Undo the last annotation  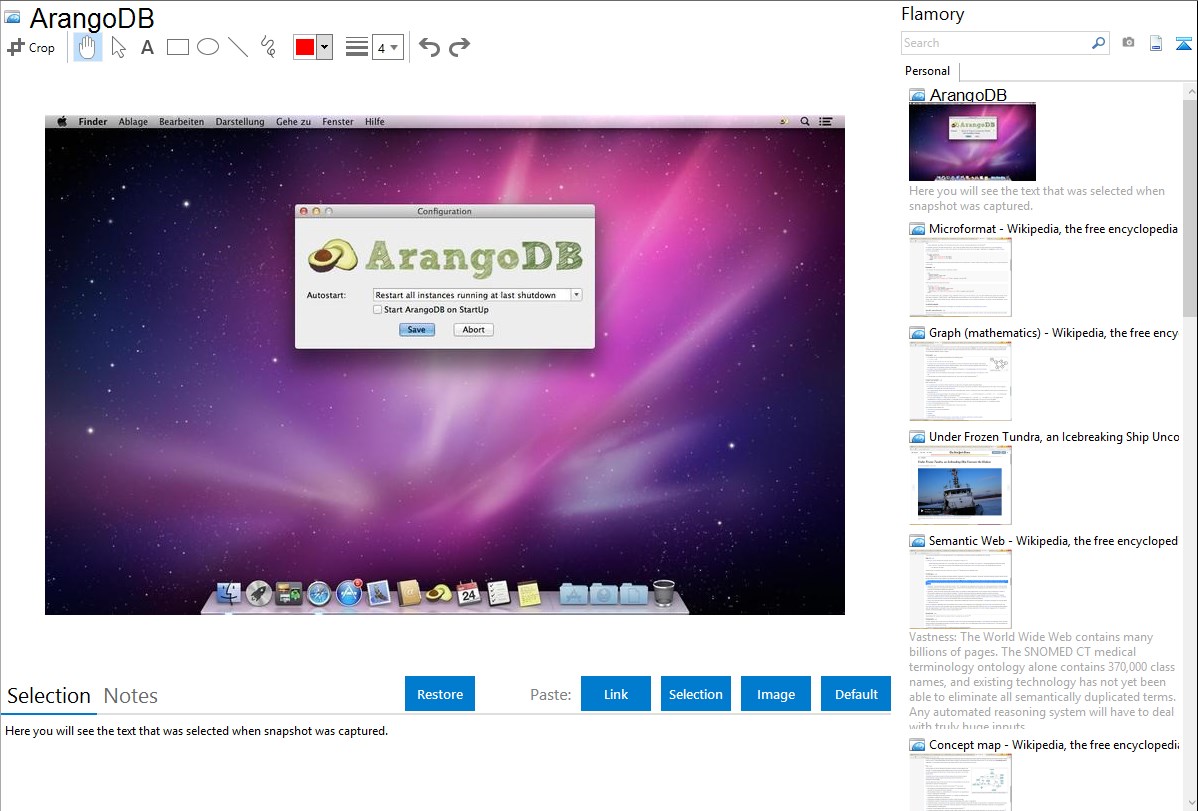click(x=429, y=47)
